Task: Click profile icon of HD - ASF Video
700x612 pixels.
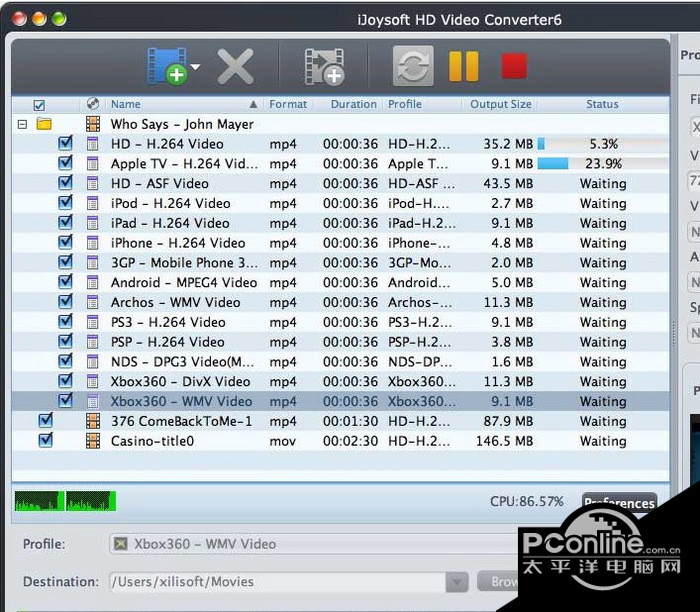Action: [92, 183]
